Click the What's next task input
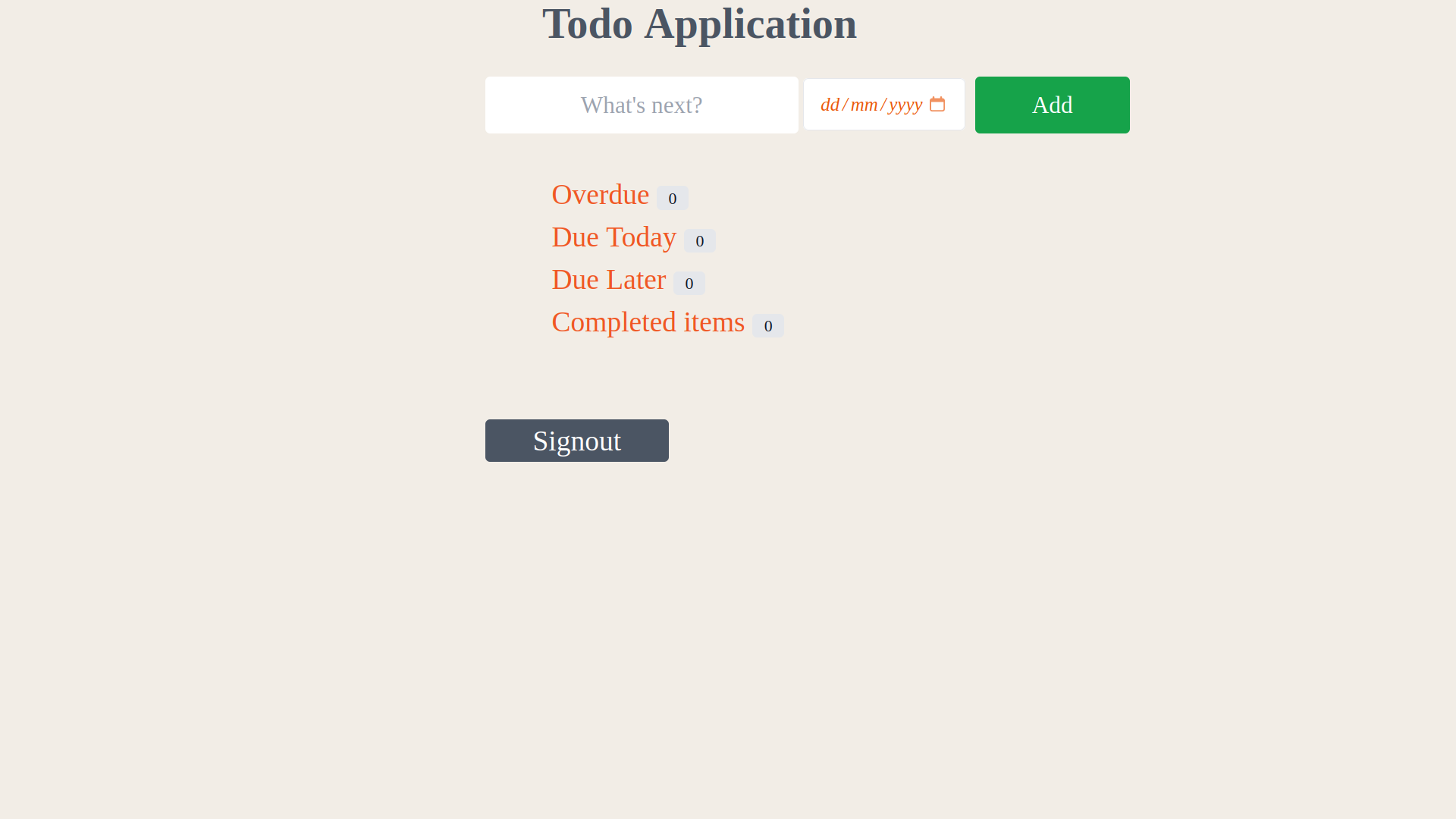 coord(641,105)
